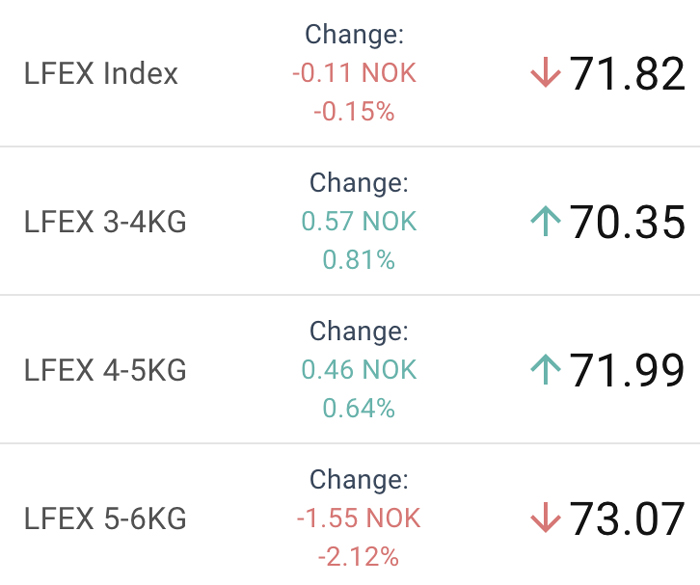
Task: Click the green up arrow beside 70.35
Action: 545,221
